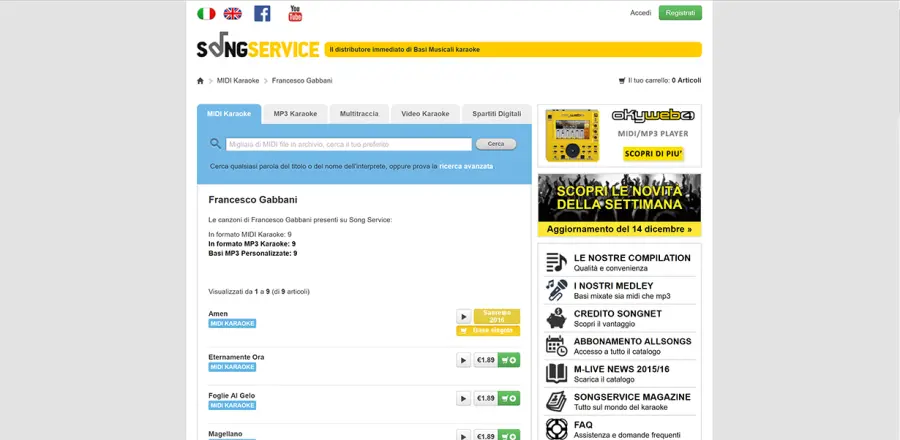
Task: Open ABBONAMENTO ALLSONGS heading
Action: (633, 341)
